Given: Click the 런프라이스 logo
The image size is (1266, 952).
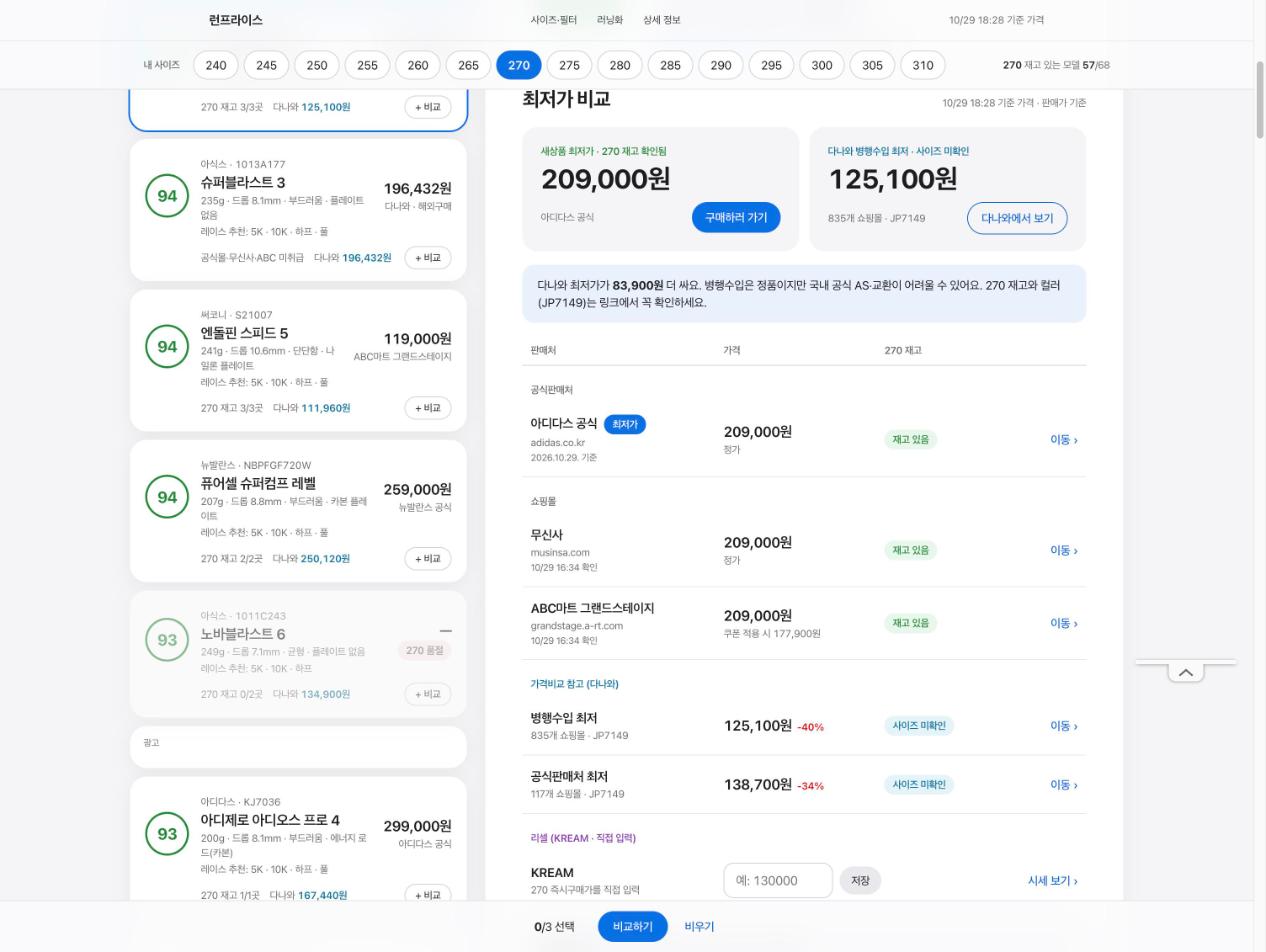Looking at the screenshot, I should 236,20.
